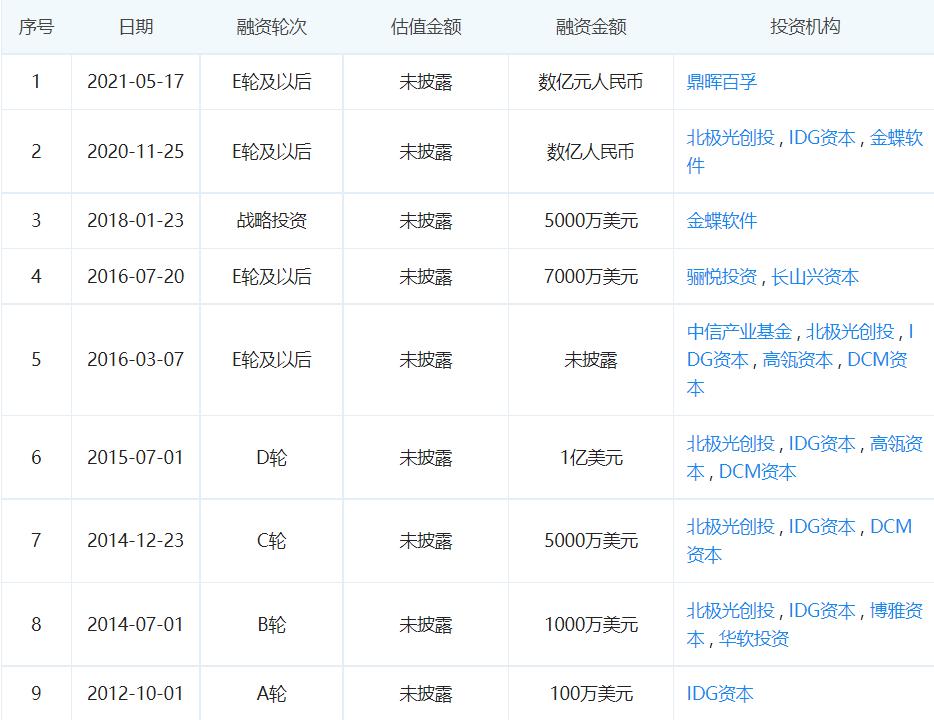Click IDG资本 in the 2020-11-25 row
This screenshot has height=720, width=934.
(x=822, y=138)
